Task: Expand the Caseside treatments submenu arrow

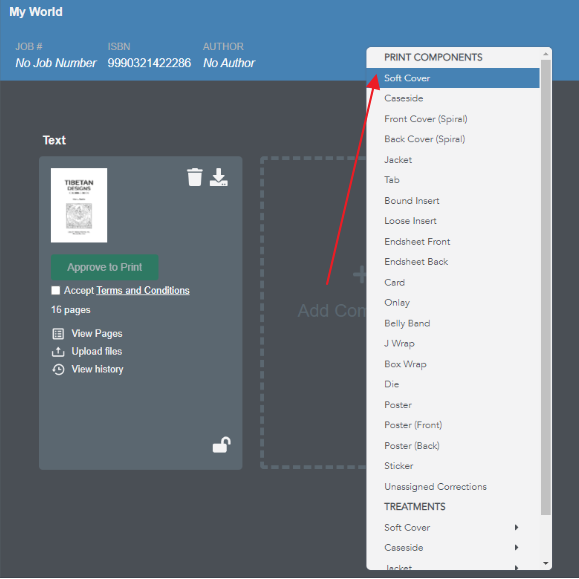Action: coord(517,547)
